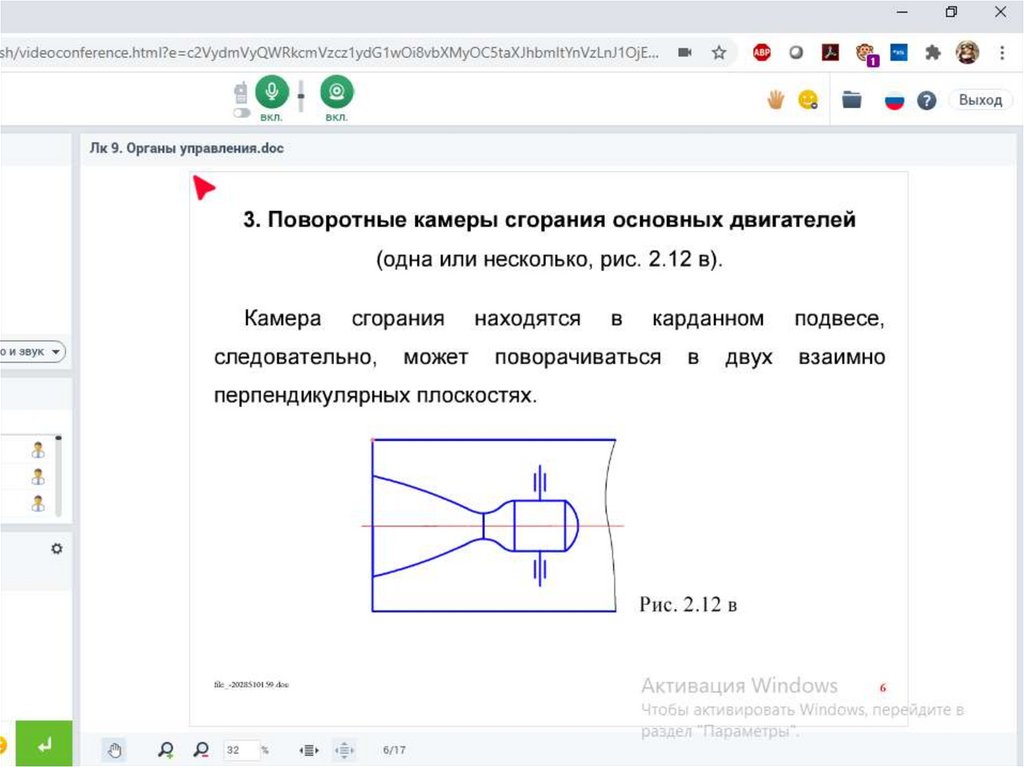Open the files folder icon
The height and width of the screenshot is (767, 1024).
coord(852,99)
